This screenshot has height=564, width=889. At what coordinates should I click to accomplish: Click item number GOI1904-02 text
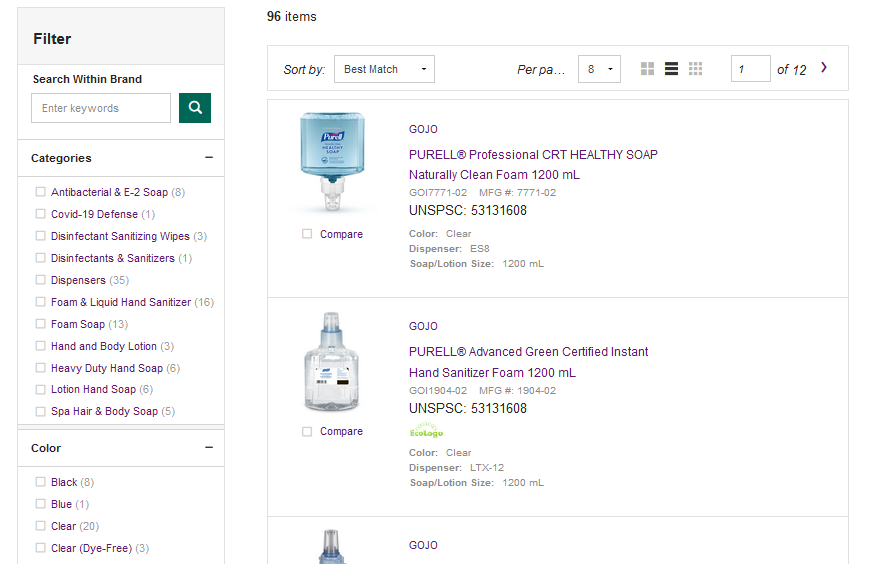pos(438,391)
